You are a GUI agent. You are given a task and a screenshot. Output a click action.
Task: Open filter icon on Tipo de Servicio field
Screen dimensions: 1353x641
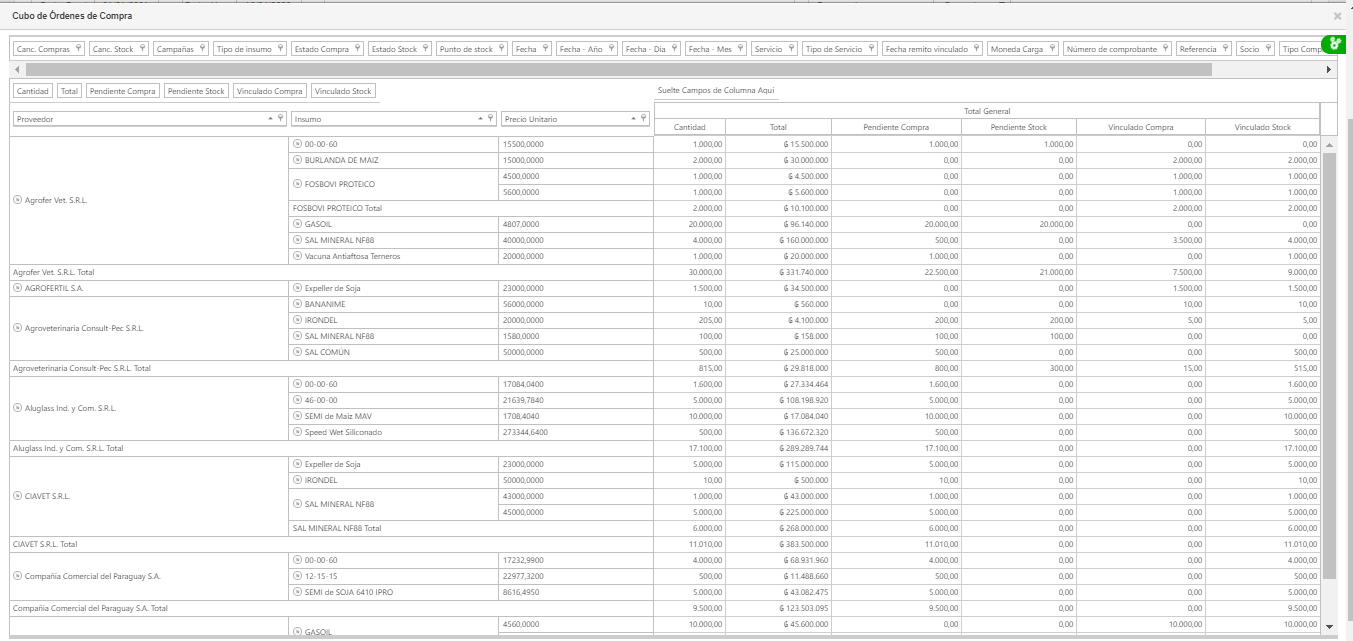click(870, 48)
